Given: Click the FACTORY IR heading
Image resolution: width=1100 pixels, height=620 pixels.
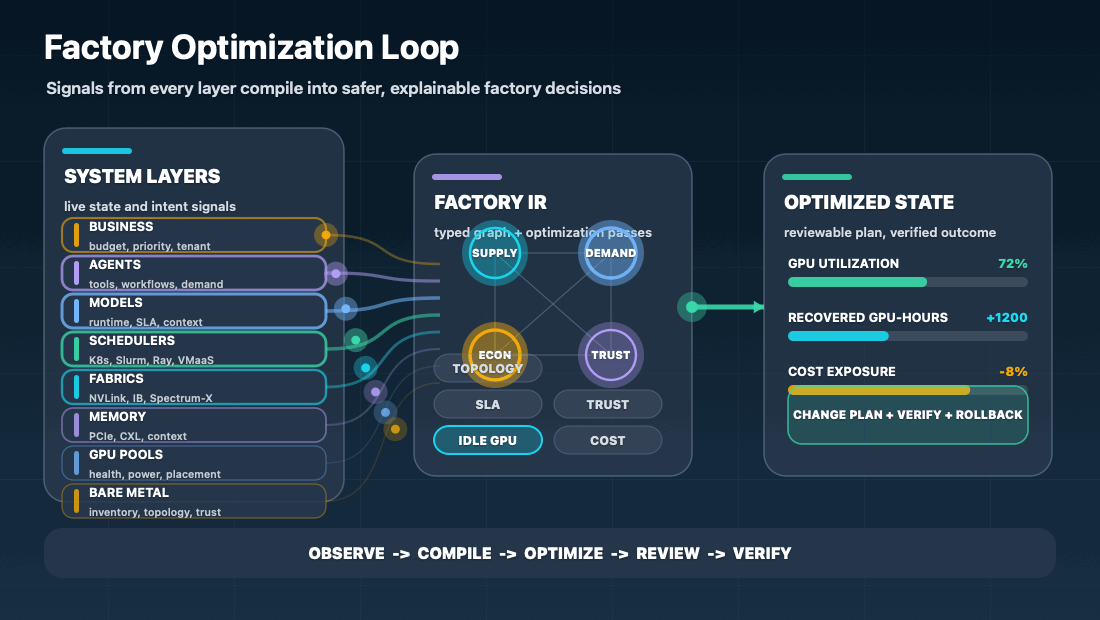Looking at the screenshot, I should tap(490, 202).
